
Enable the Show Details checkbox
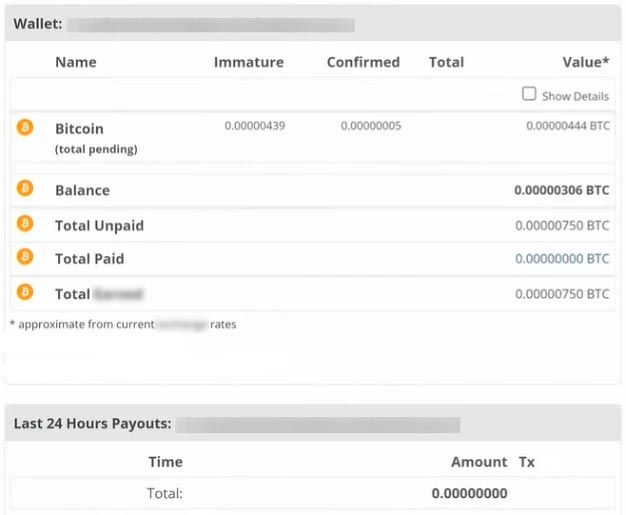click(529, 94)
